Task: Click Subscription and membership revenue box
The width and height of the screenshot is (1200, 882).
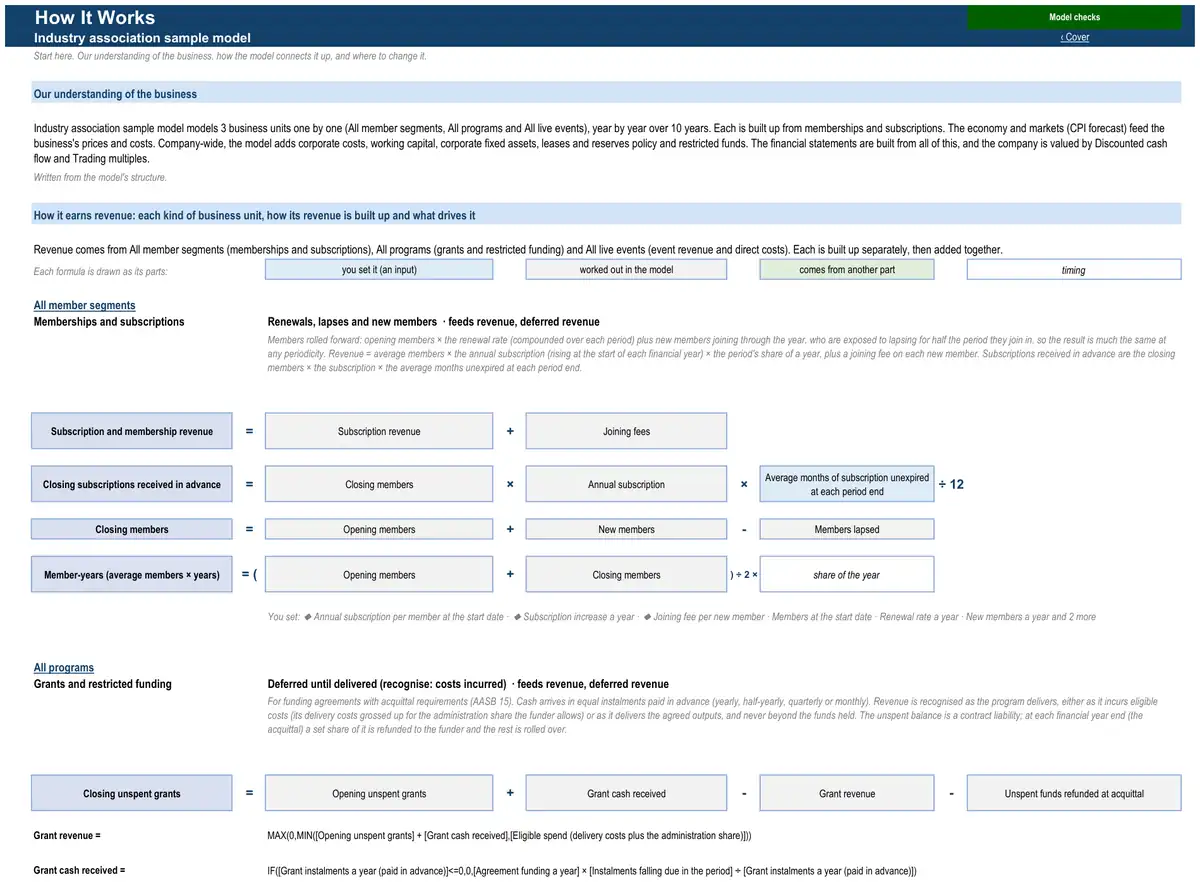Action: point(132,431)
